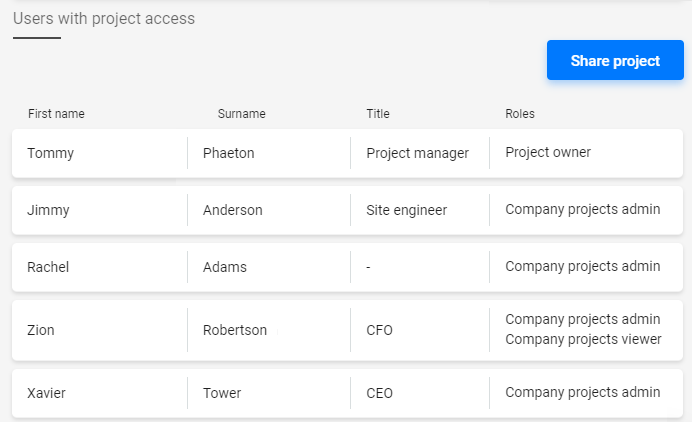
Task: Click the Project manager title cell
Action: coord(417,153)
